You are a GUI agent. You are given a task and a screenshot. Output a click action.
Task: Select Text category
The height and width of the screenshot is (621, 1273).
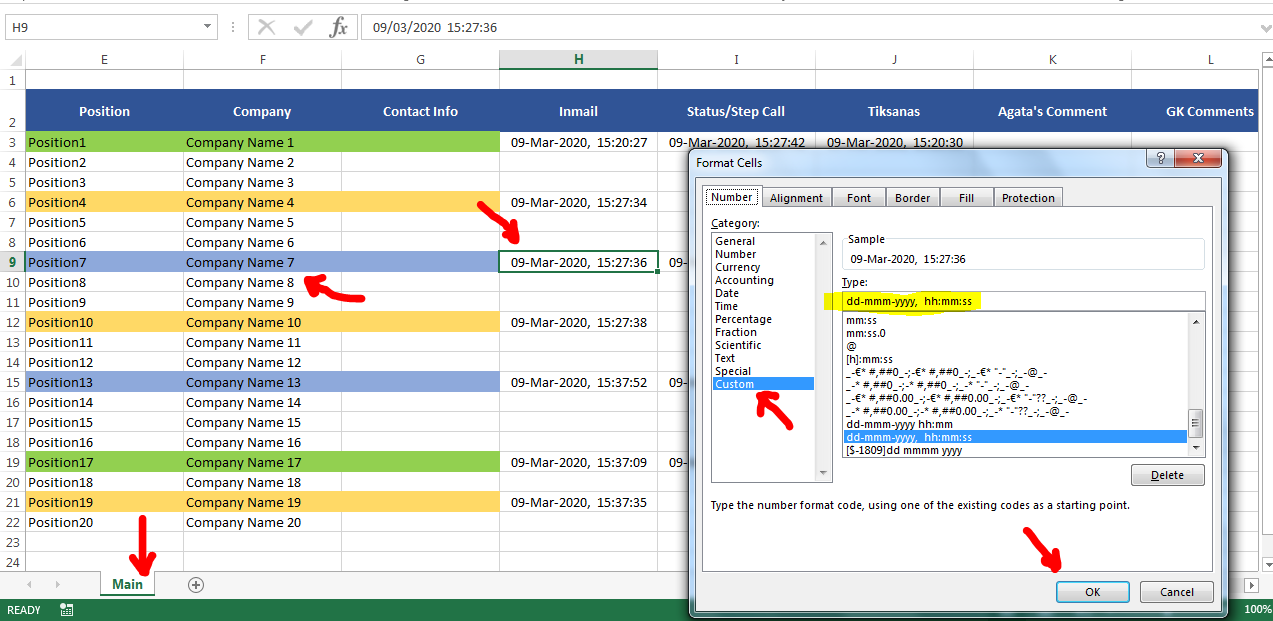pyautogui.click(x=763, y=358)
